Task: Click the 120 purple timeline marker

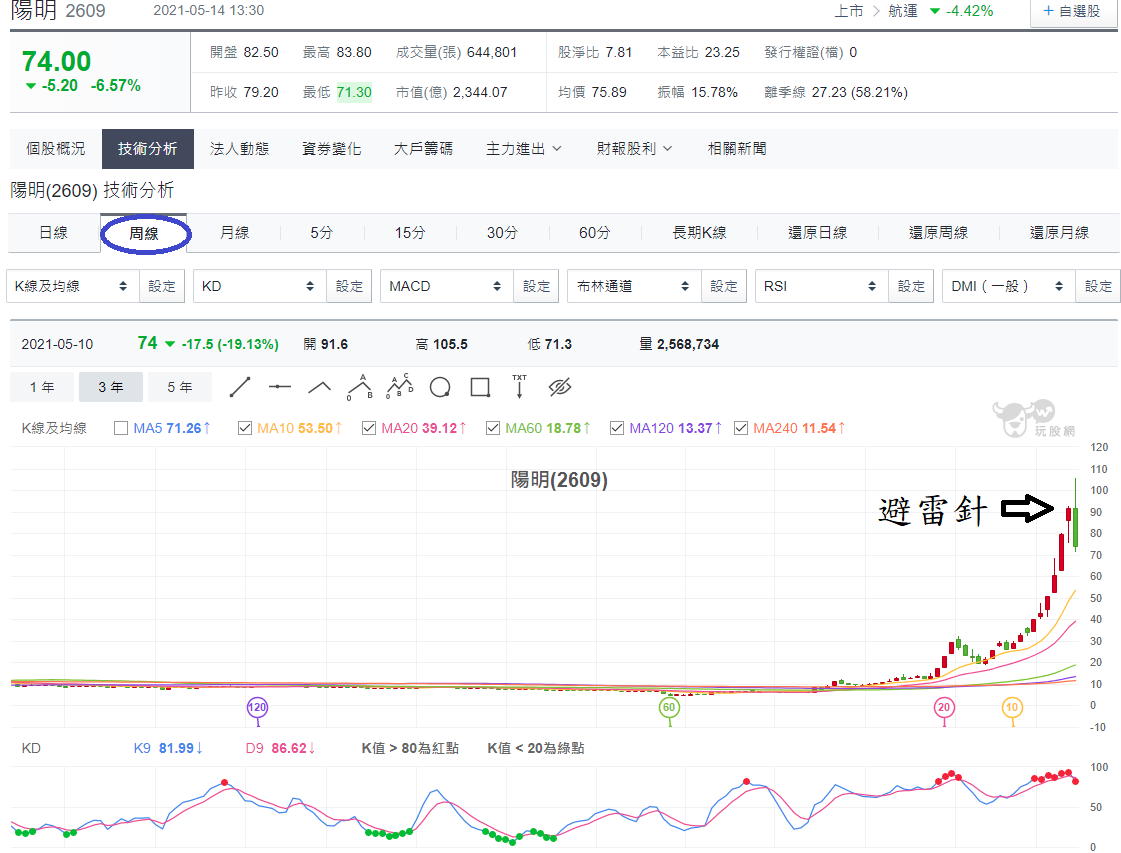Action: click(x=257, y=707)
